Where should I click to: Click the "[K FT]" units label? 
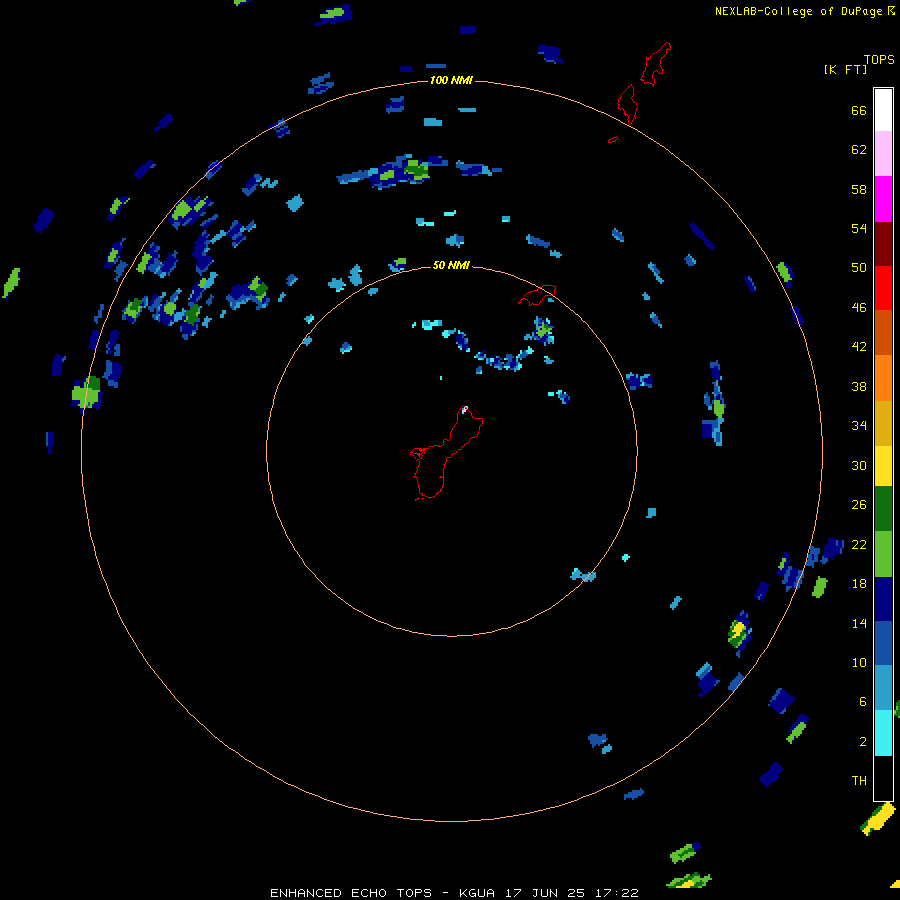coord(845,69)
